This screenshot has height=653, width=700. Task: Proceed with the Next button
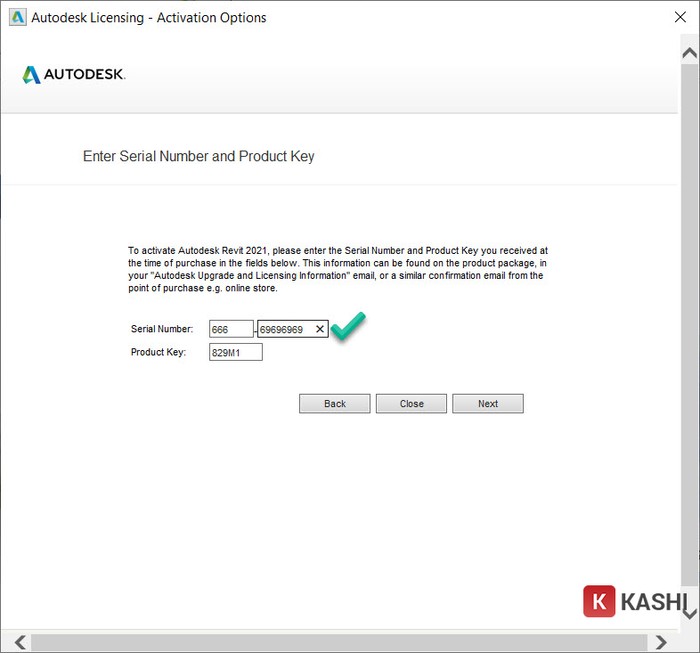pos(487,403)
